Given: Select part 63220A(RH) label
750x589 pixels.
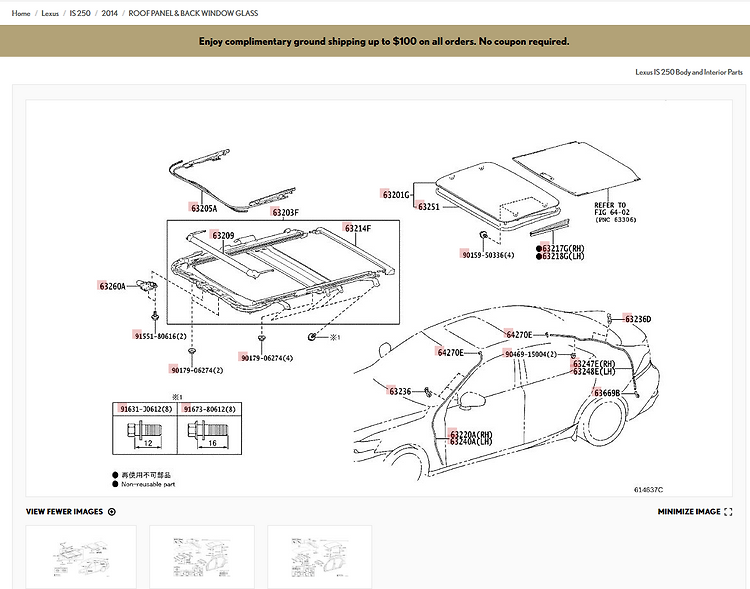Looking at the screenshot, I should (471, 434).
